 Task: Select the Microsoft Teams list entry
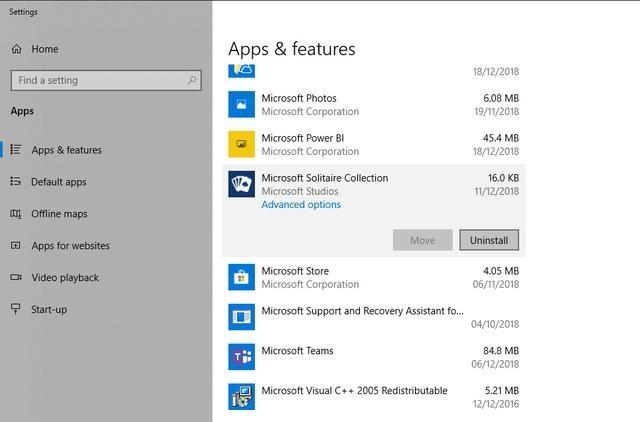tap(373, 357)
